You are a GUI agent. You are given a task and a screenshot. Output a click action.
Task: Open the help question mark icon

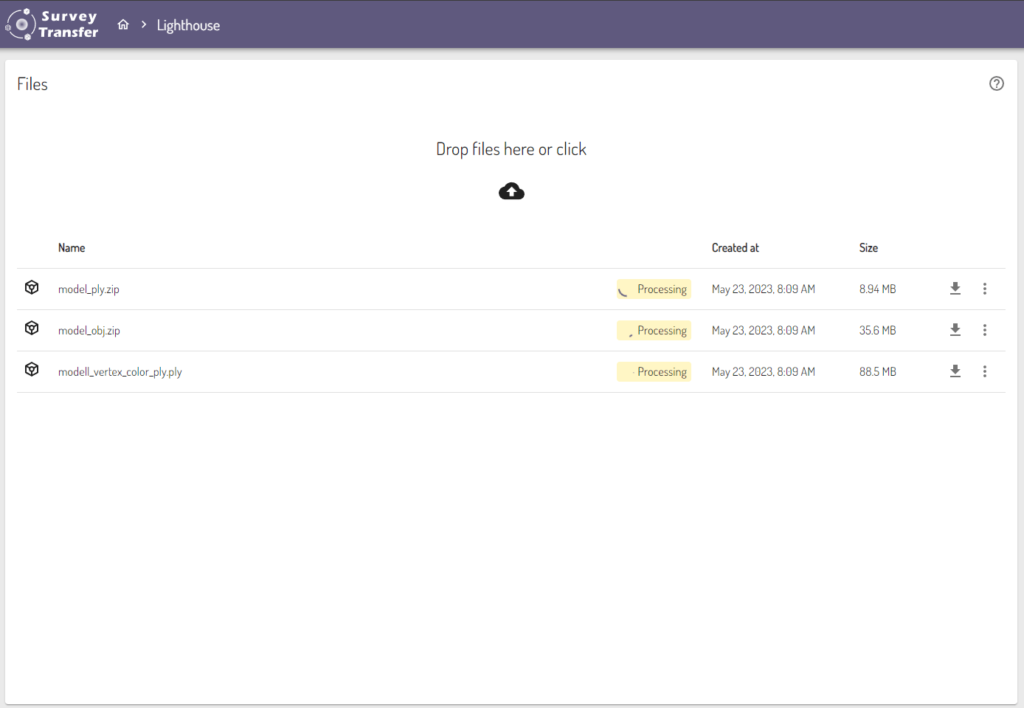click(996, 84)
